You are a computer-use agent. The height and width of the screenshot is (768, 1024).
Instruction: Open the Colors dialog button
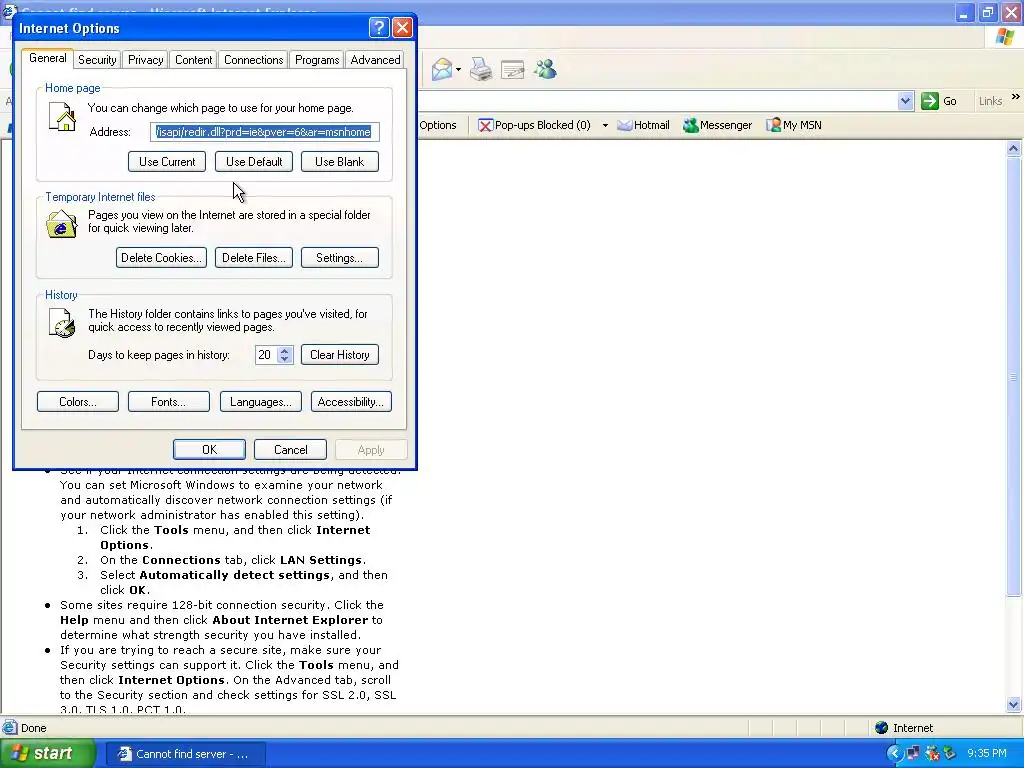[x=78, y=402]
